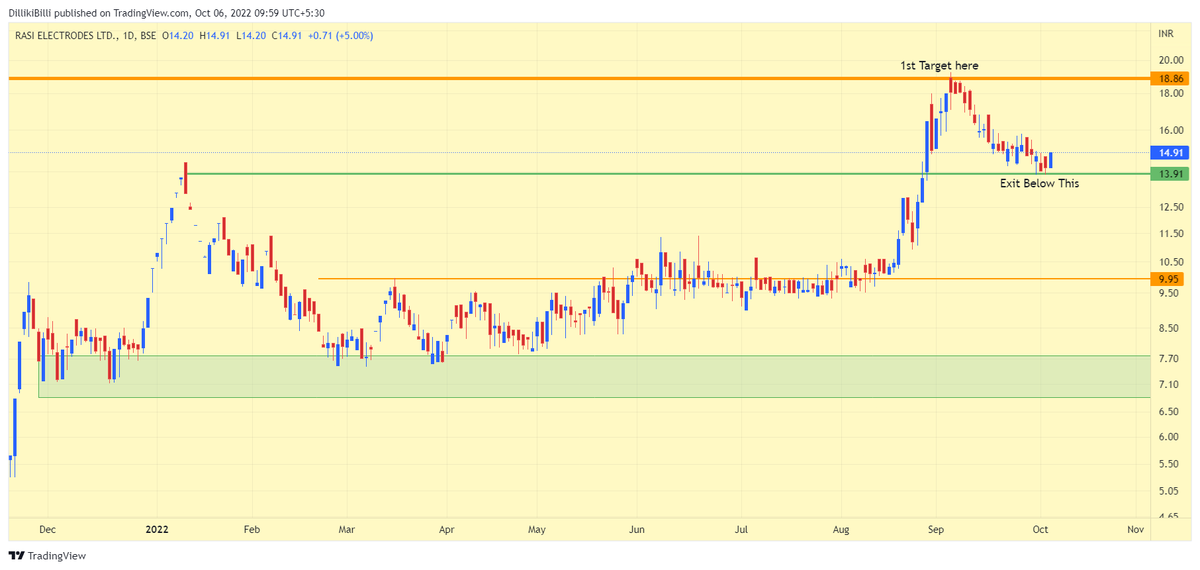Select the green 13.91 exit horizontal line
This screenshot has height=570, width=1200.
668,174
